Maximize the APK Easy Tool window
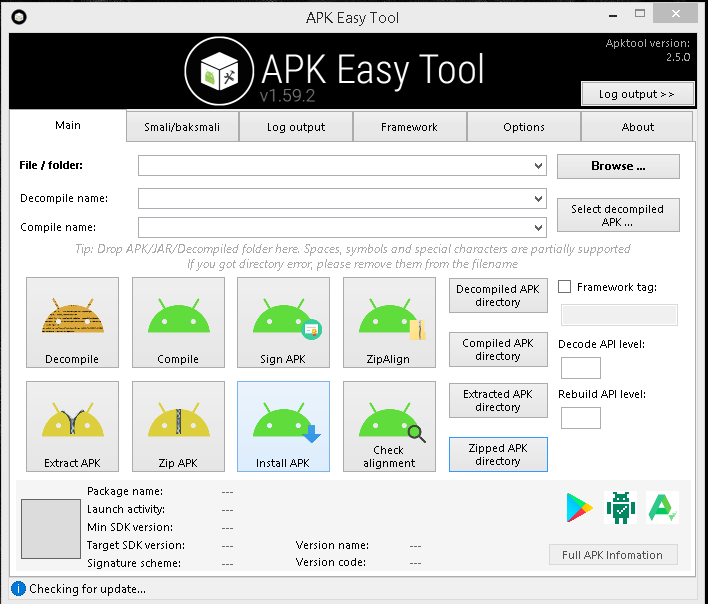This screenshot has height=604, width=708. pos(640,14)
